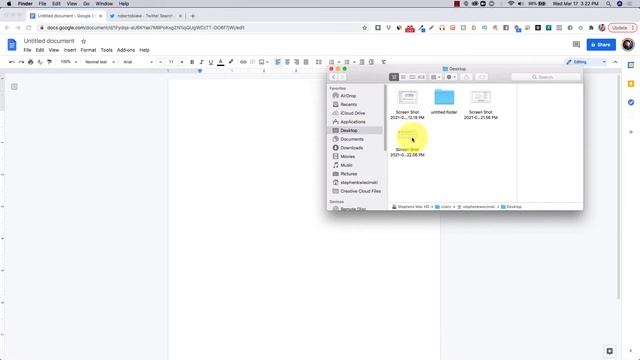Click the Finder share icon
Image resolution: width=640 pixels, height=360 pixels.
pyautogui.click(x=467, y=77)
